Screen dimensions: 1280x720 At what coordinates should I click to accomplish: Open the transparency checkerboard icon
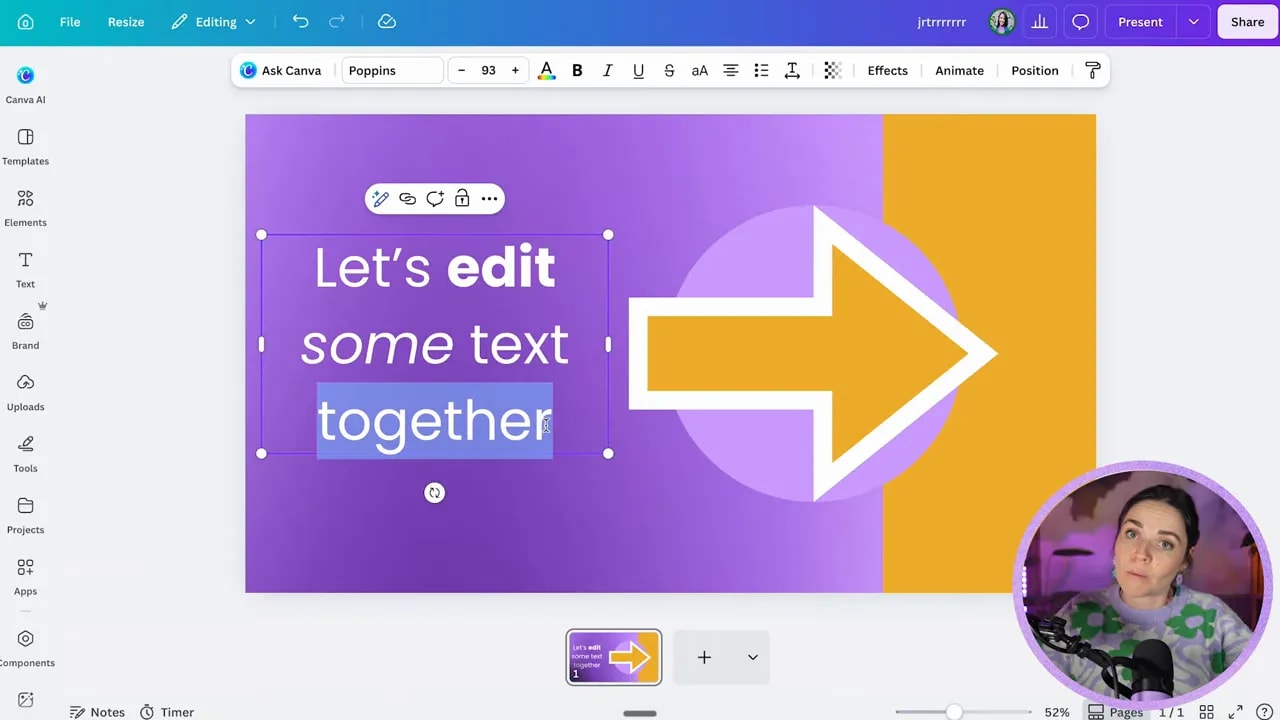pos(832,70)
